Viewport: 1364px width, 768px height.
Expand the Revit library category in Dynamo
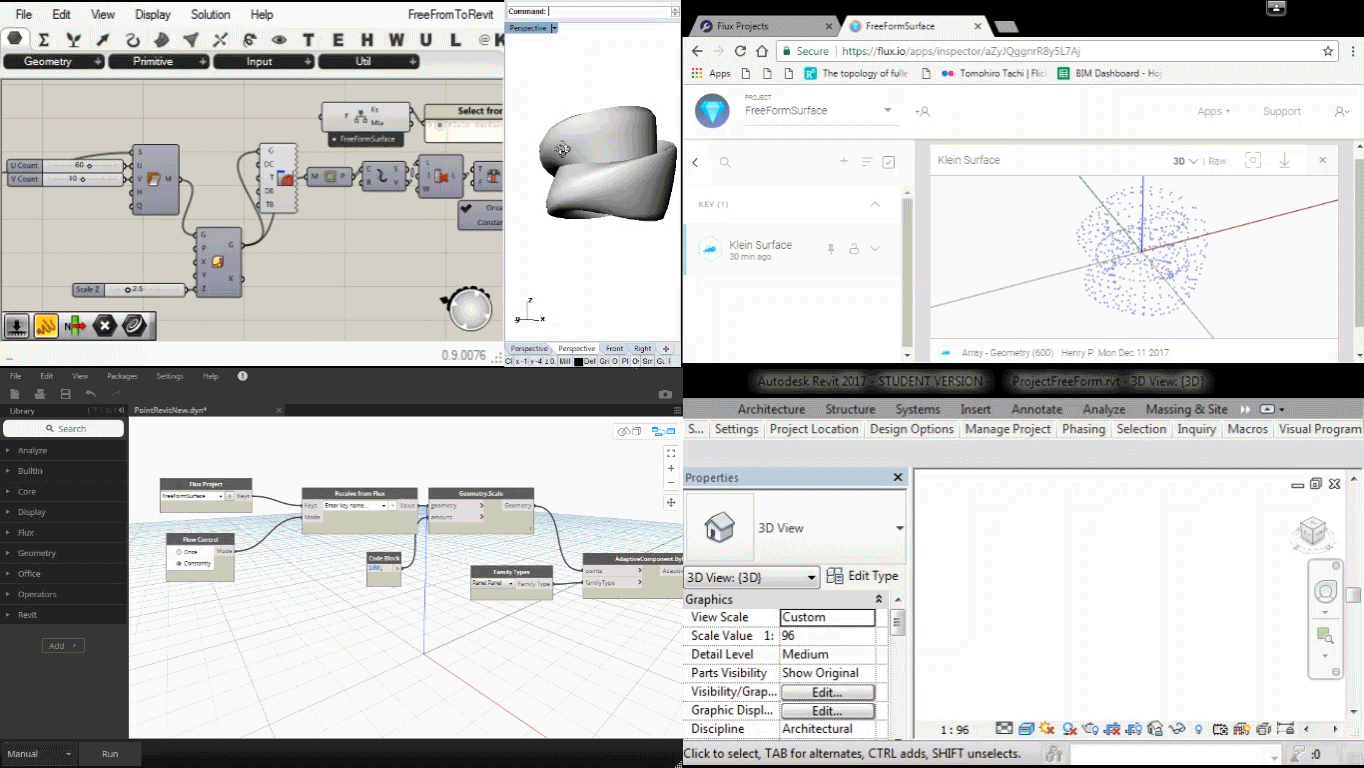click(64, 614)
